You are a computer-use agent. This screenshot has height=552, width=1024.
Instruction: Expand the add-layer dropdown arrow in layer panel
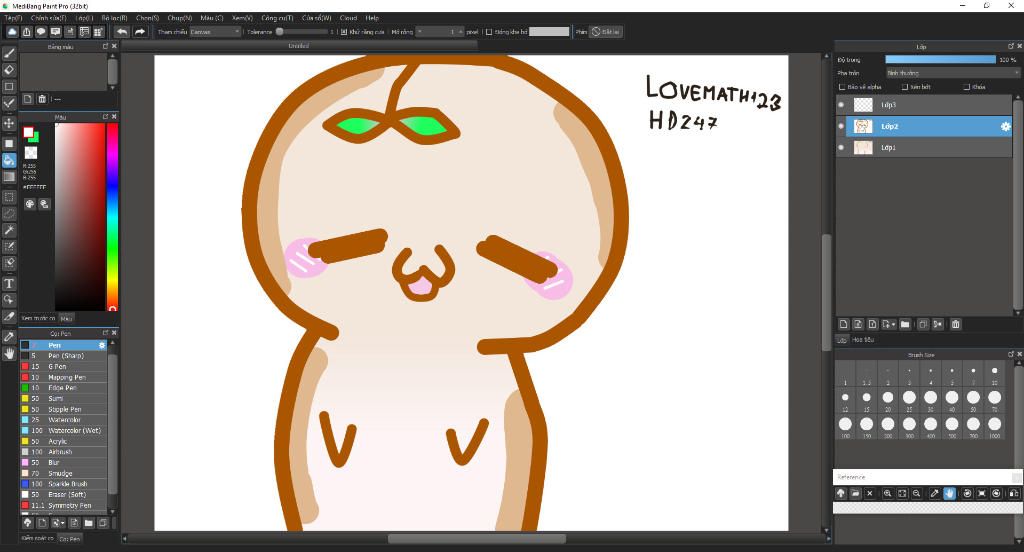(x=893, y=324)
